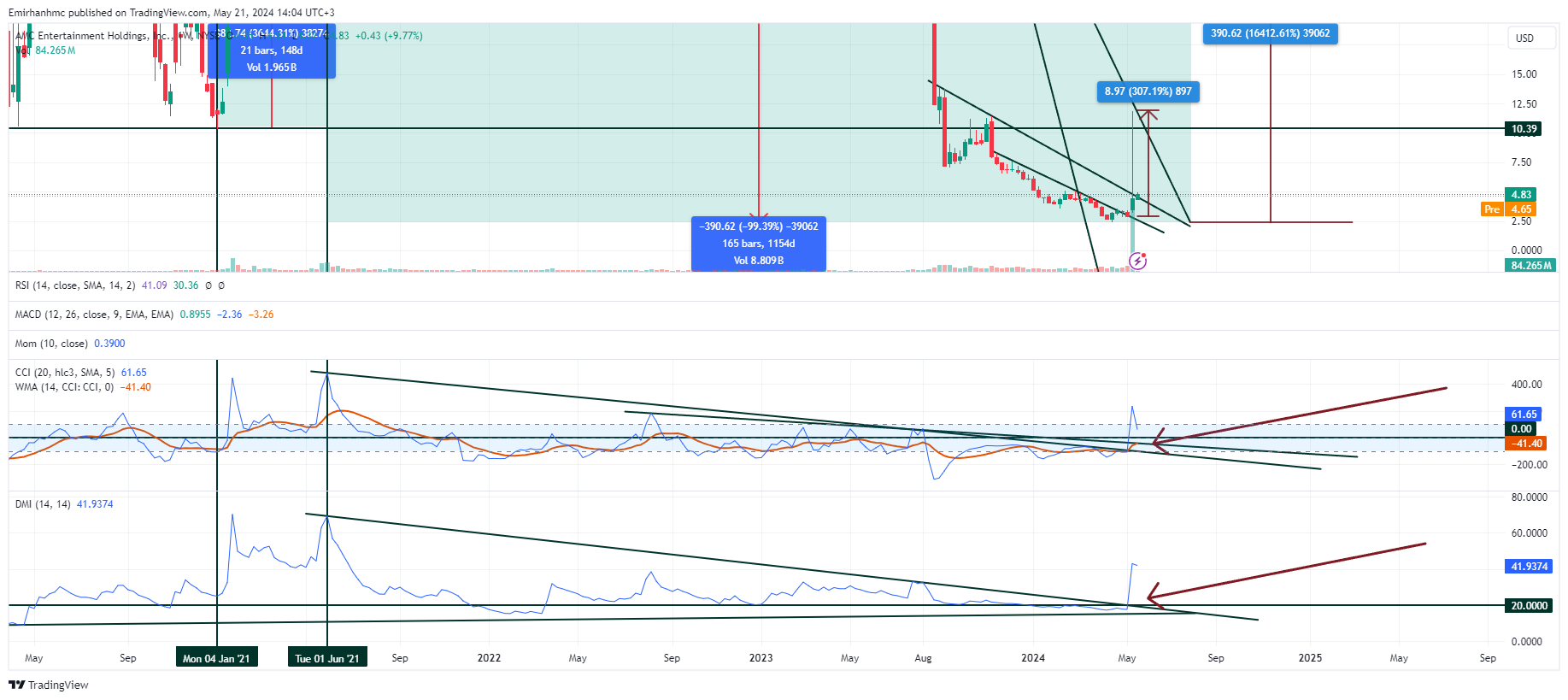Screen dimensions: 1568x700
Task: Click the 61.65 CCI value axis label
Action: click(1524, 415)
